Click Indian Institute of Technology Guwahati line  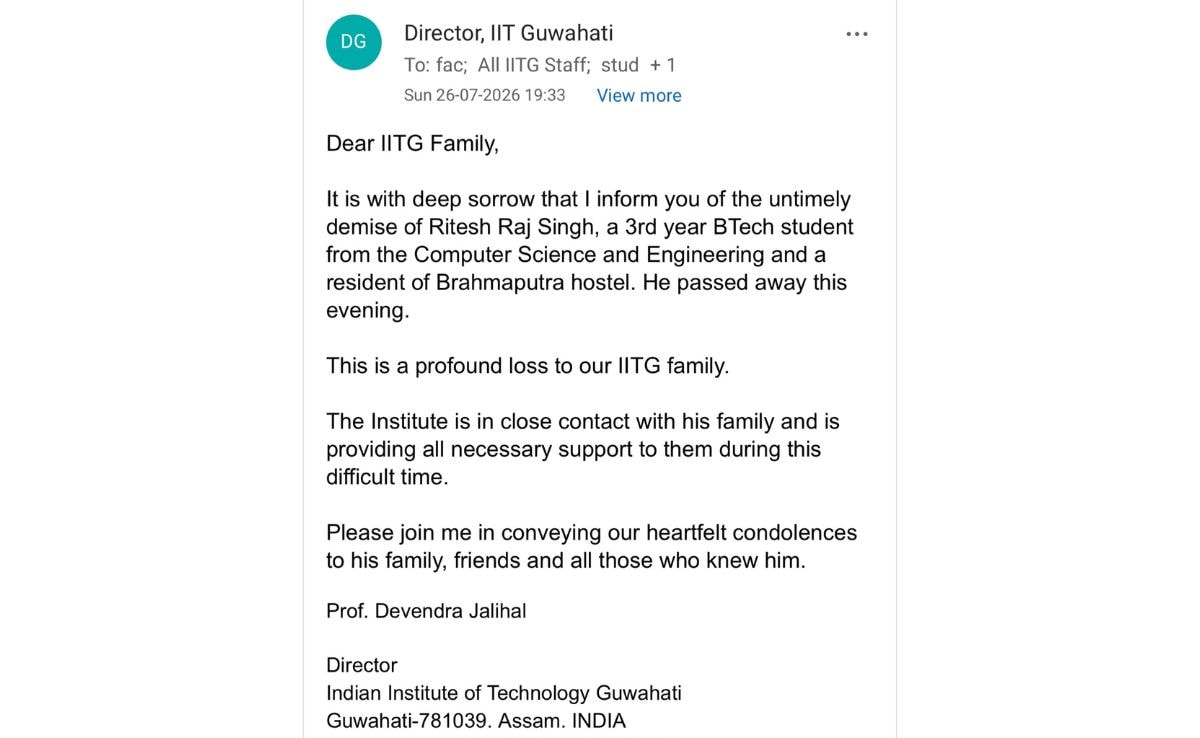(x=504, y=692)
